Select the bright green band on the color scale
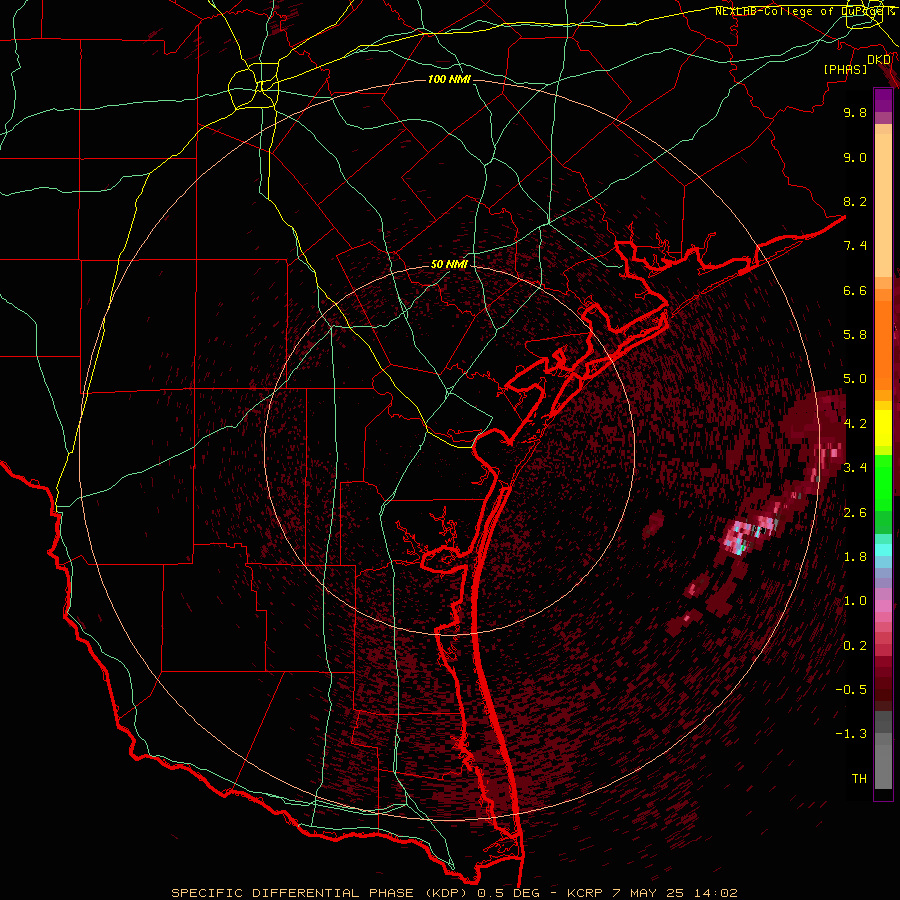 [883, 482]
